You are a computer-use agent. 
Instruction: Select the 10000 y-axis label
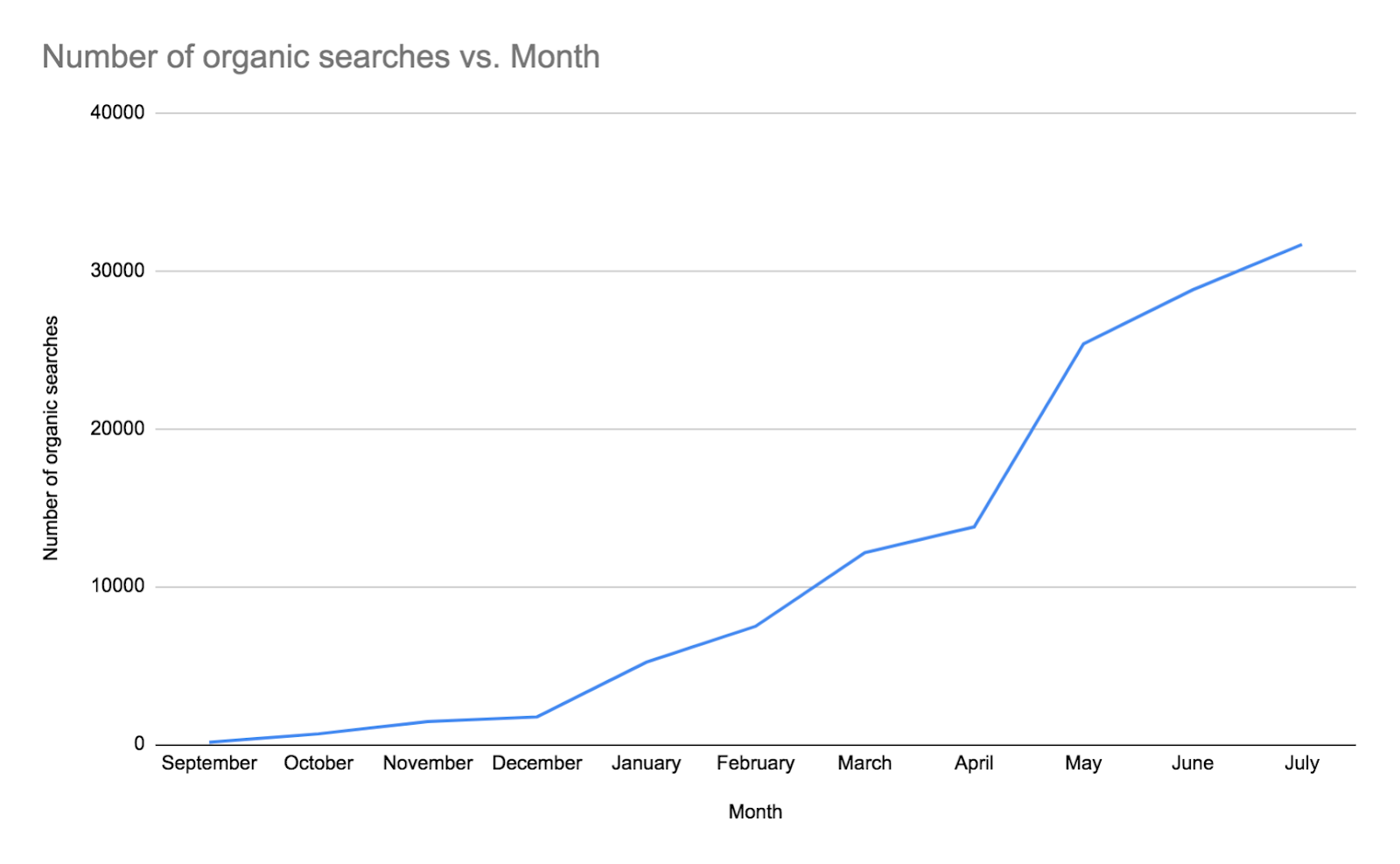(x=117, y=587)
